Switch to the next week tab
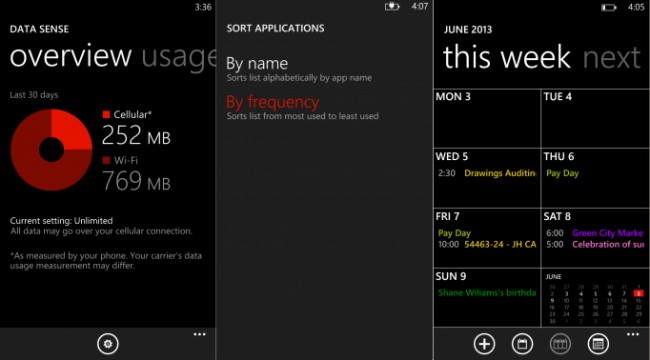 tap(612, 57)
